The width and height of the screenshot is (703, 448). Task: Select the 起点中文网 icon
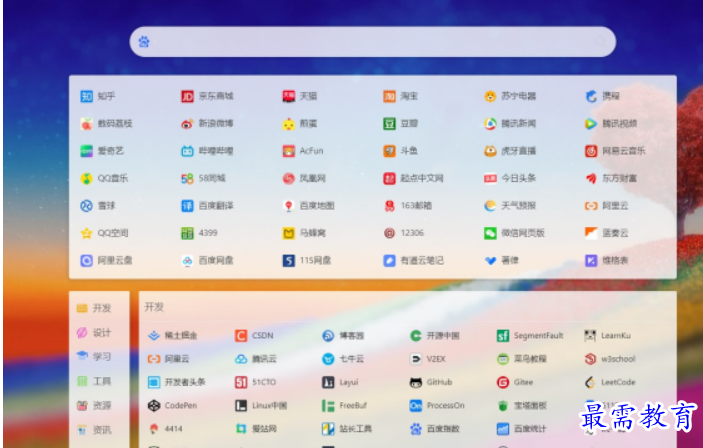(389, 178)
